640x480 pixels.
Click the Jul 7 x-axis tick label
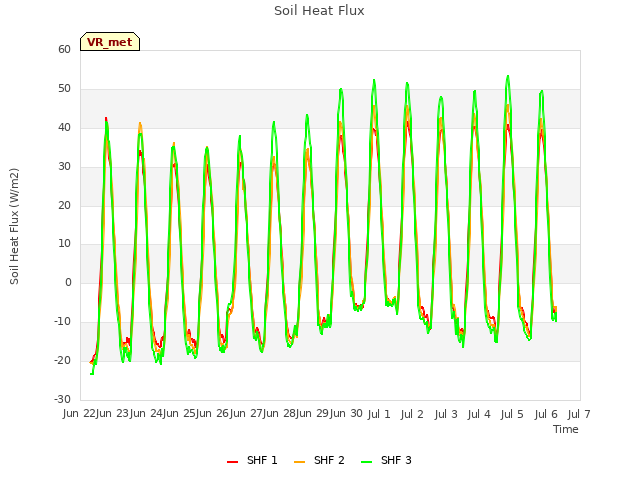click(579, 414)
